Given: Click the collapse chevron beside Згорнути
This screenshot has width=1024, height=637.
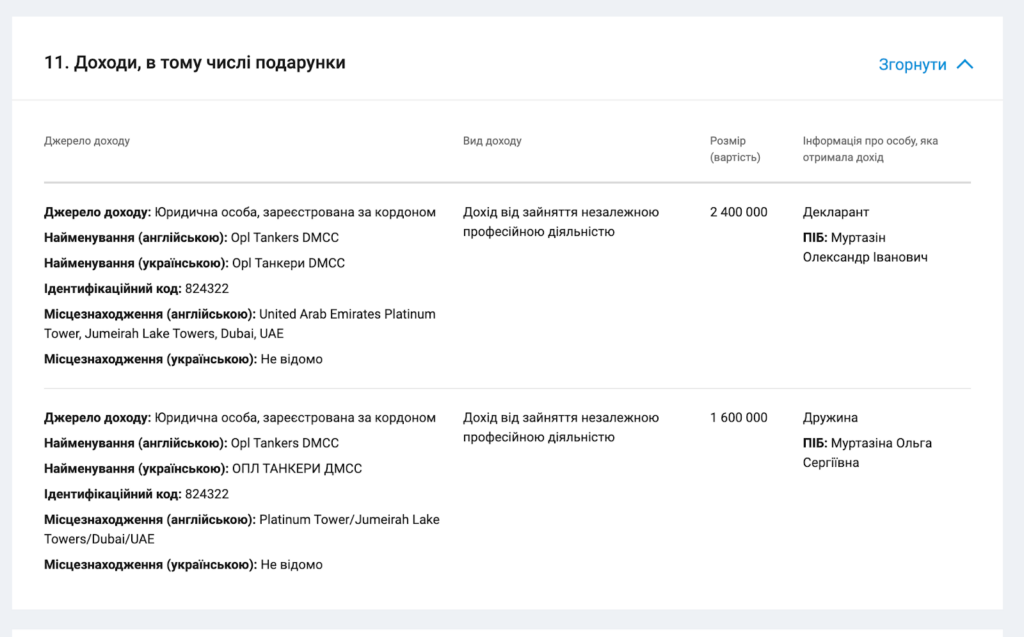Looking at the screenshot, I should pyautogui.click(x=964, y=65).
